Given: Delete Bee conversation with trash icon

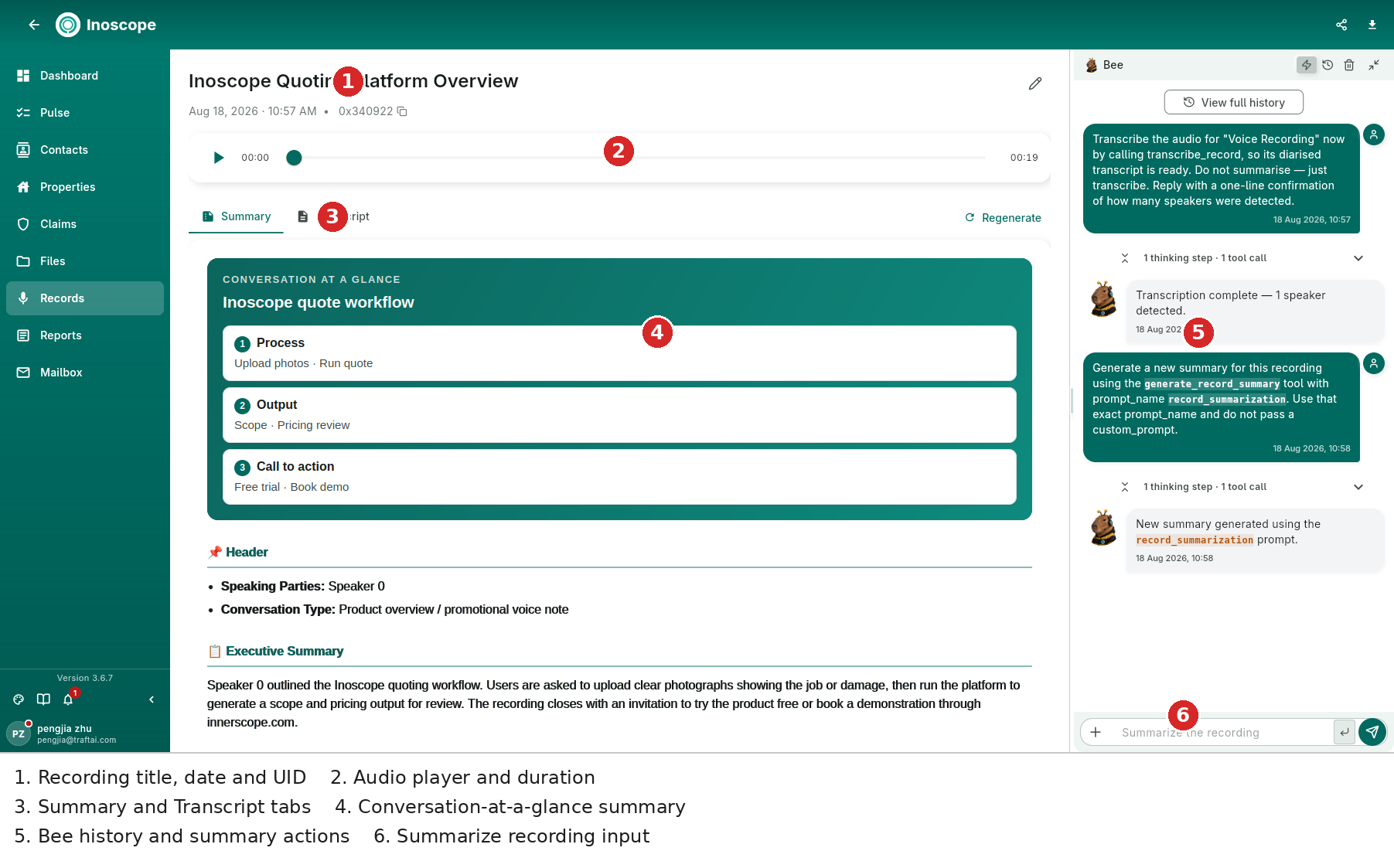Looking at the screenshot, I should pyautogui.click(x=1349, y=65).
